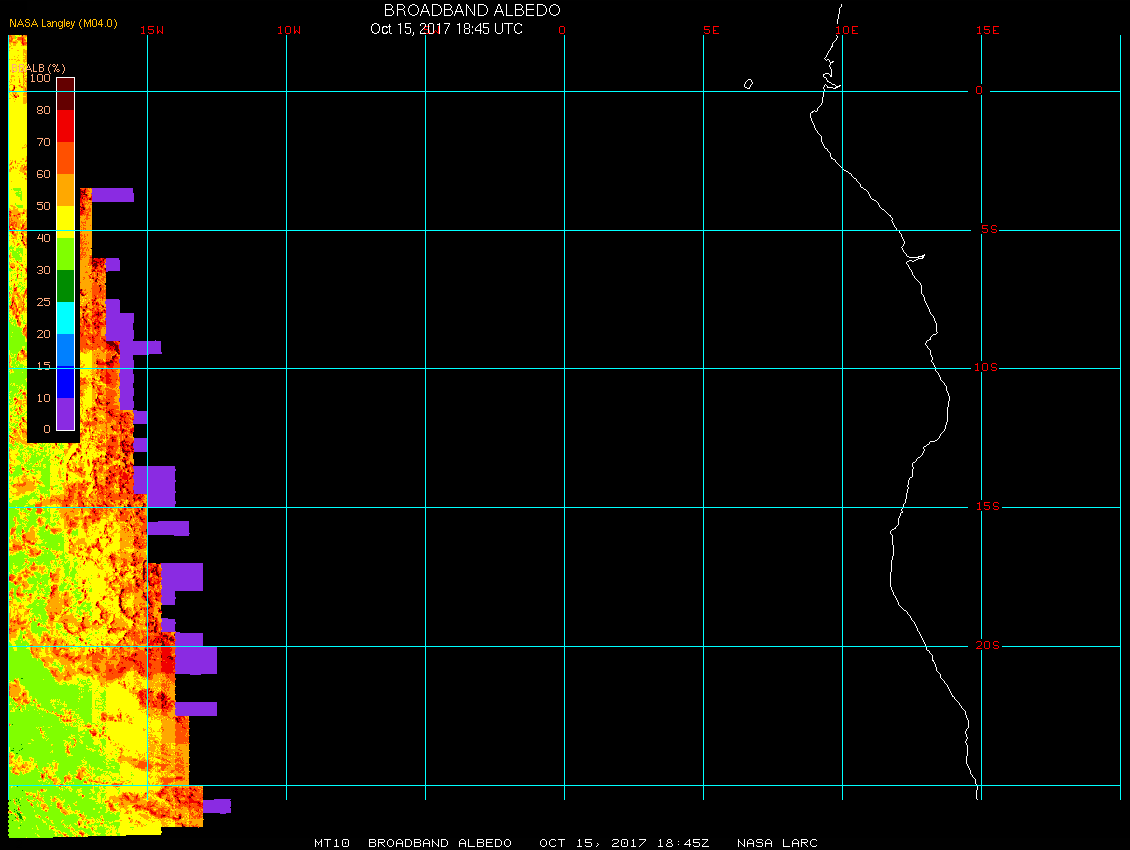Choose the purple 0-10% legend swatch
This screenshot has height=850, width=1130.
click(65, 414)
